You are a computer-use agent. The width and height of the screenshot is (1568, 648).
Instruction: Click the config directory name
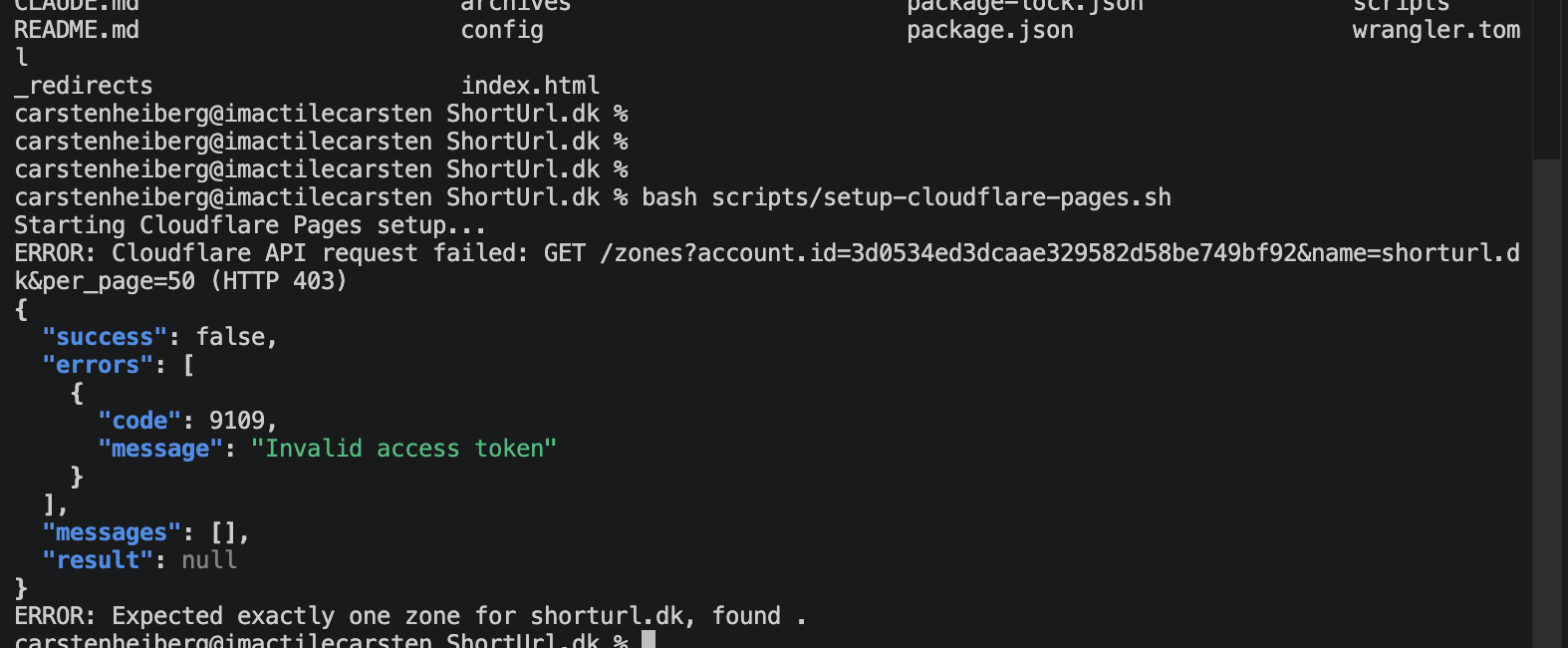pyautogui.click(x=502, y=30)
